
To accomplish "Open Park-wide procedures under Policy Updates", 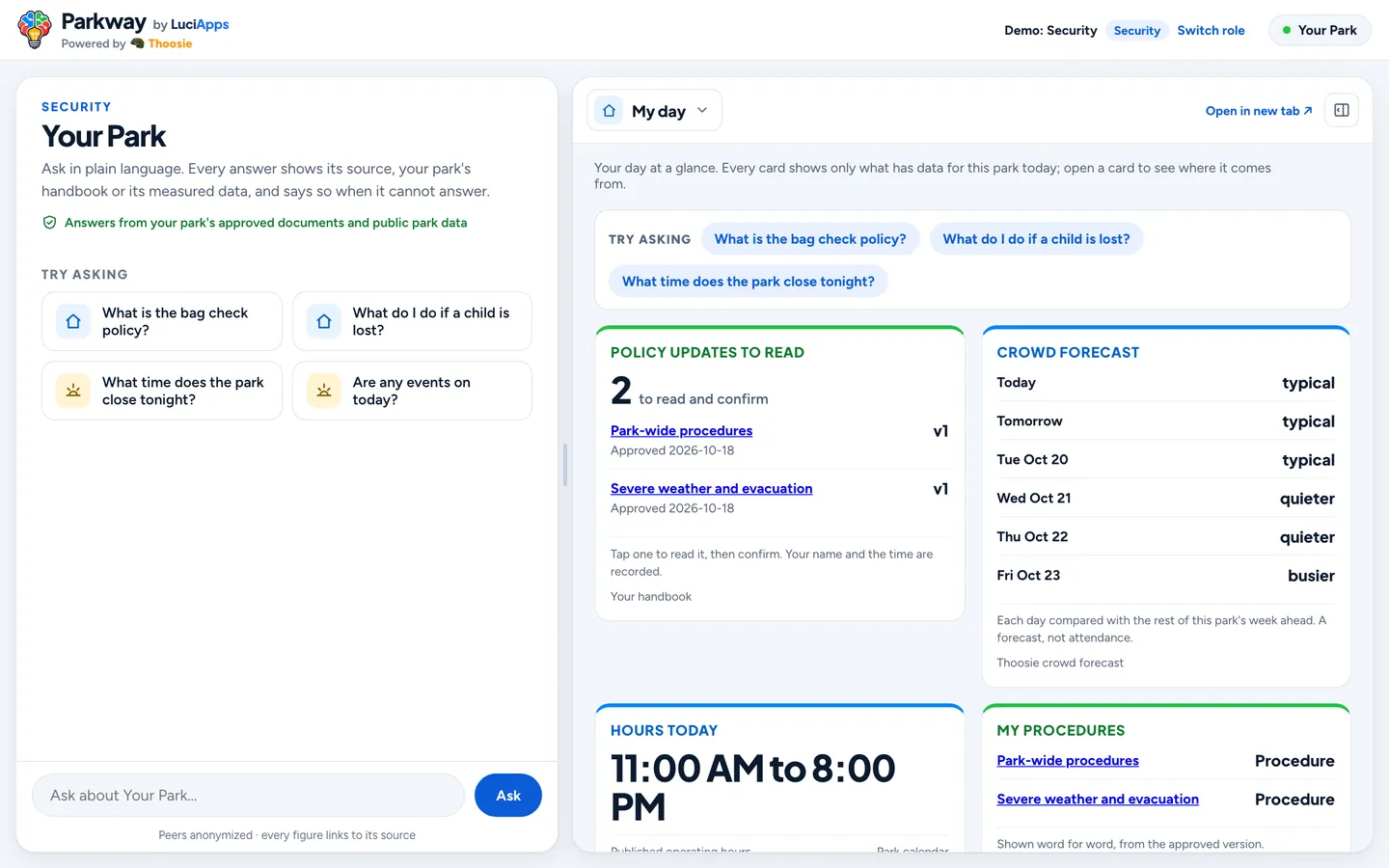I will click(x=681, y=431).
